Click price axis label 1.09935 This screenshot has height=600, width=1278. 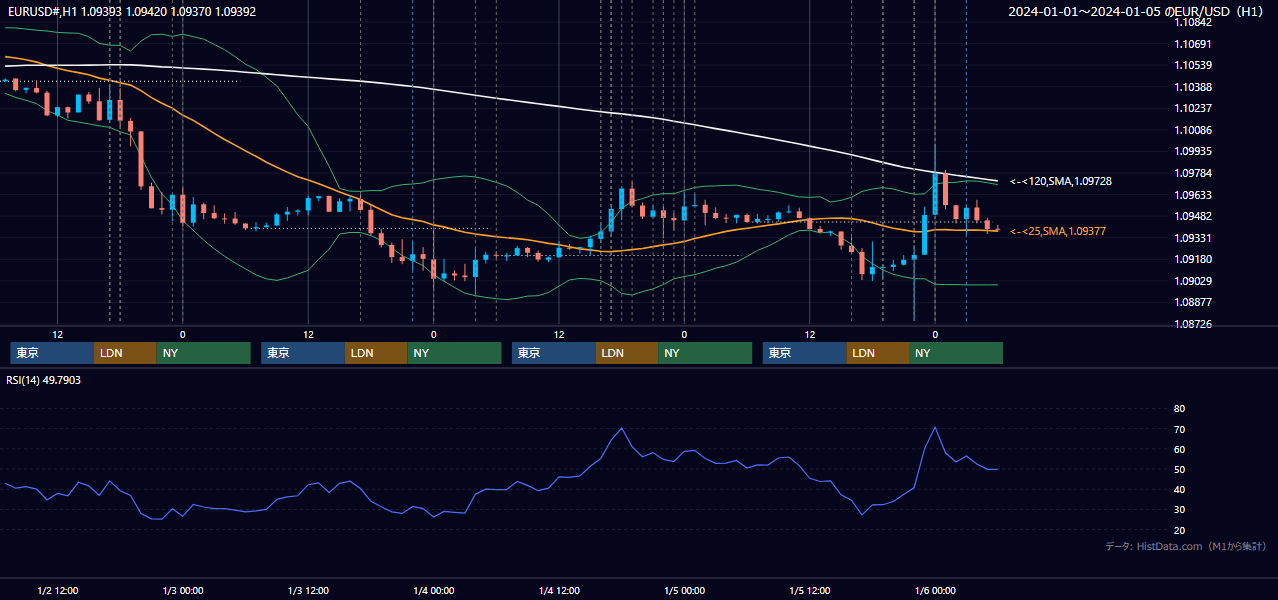tap(1192, 151)
